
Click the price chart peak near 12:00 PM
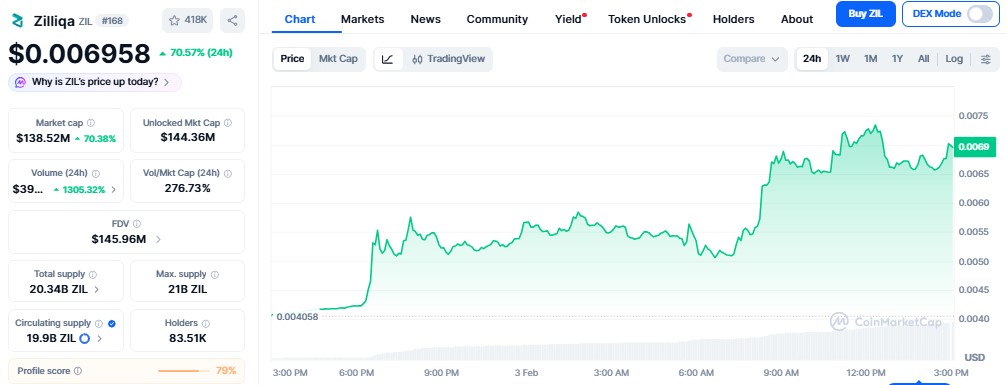pos(875,126)
